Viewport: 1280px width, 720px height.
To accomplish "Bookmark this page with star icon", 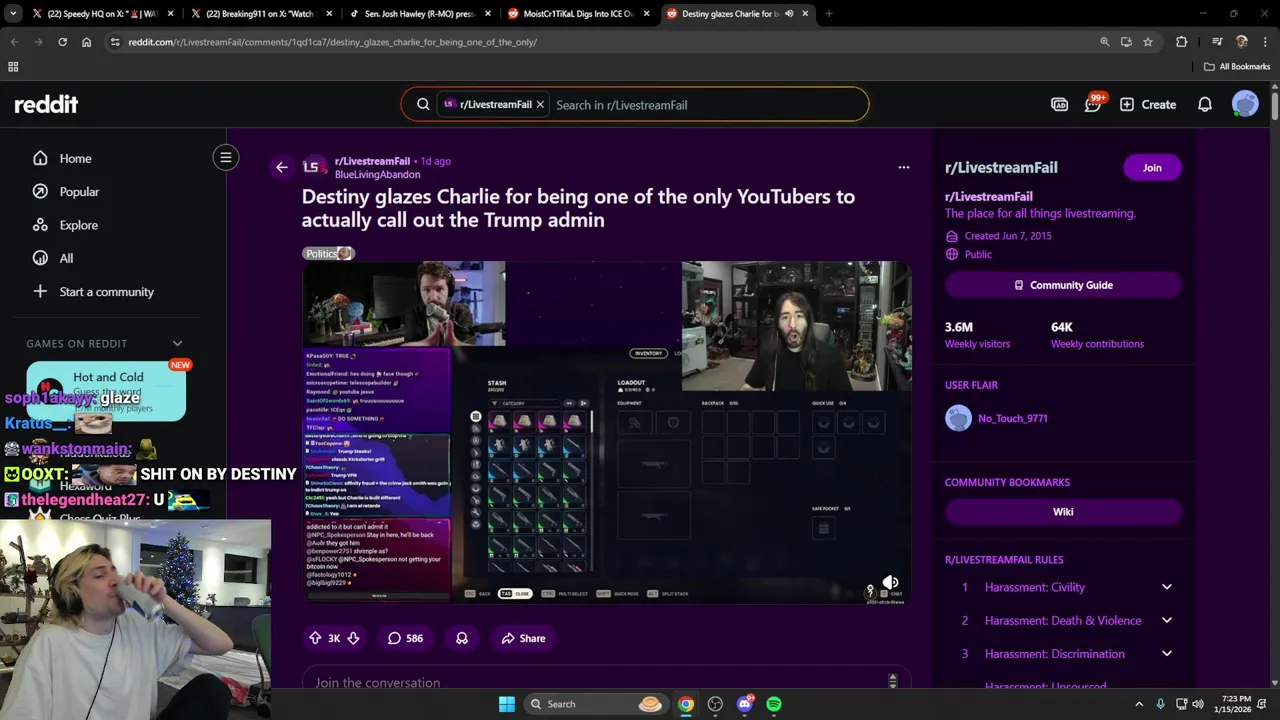I will click(x=1148, y=42).
